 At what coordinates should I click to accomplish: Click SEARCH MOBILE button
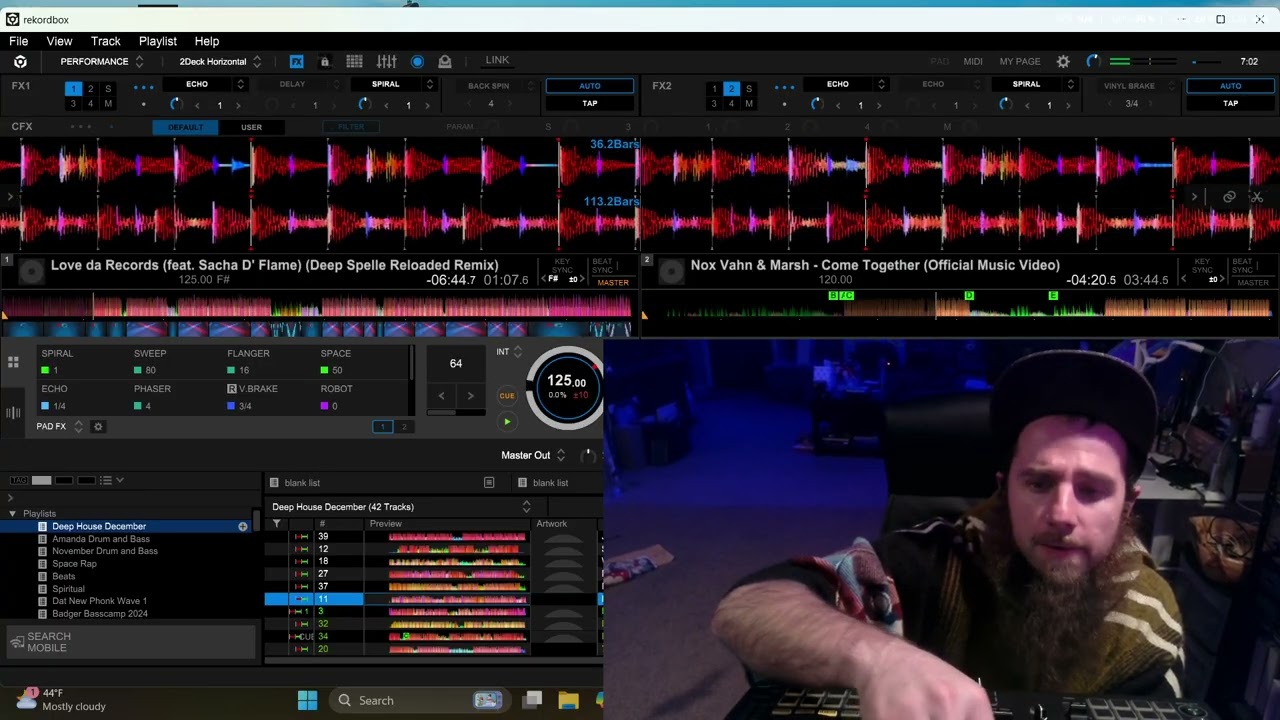pos(130,642)
